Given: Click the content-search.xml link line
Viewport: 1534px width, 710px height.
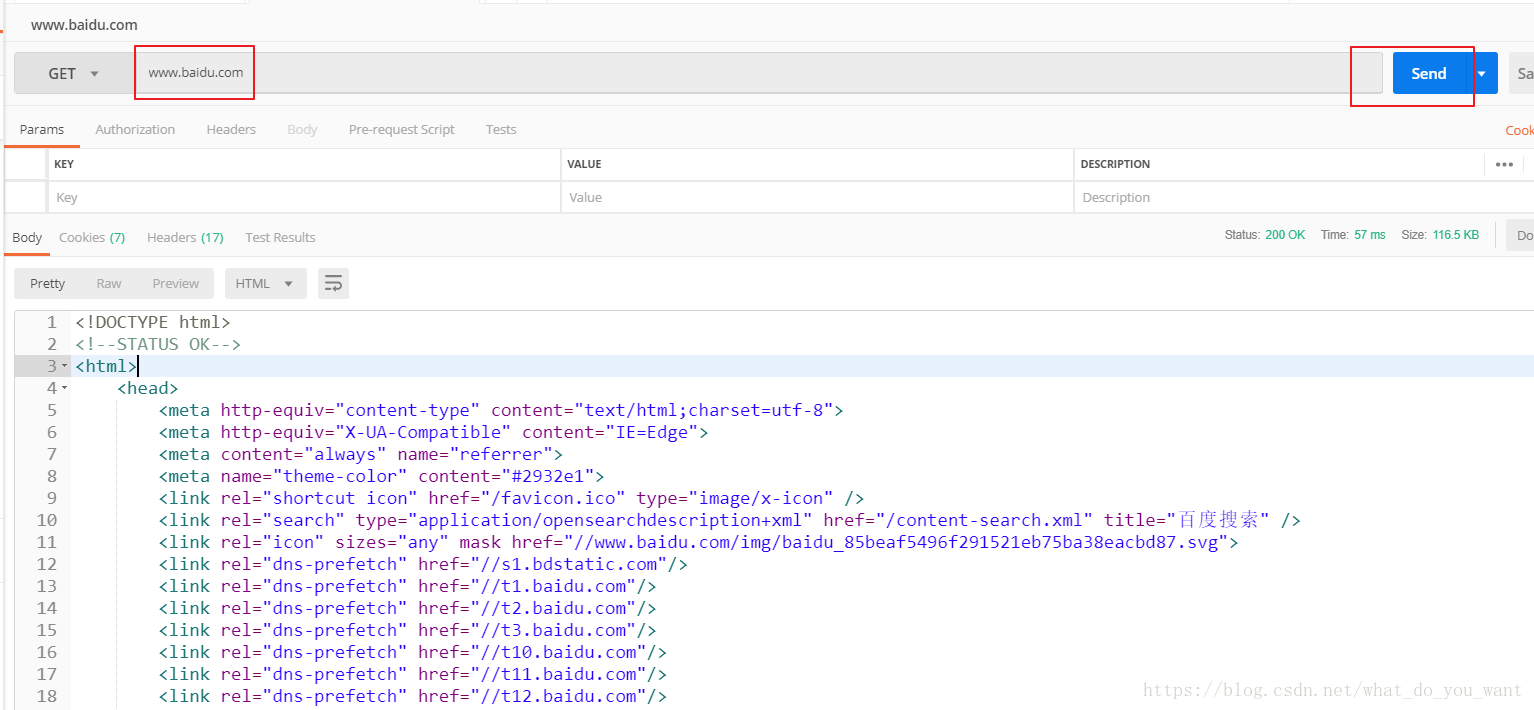Looking at the screenshot, I should coord(730,520).
